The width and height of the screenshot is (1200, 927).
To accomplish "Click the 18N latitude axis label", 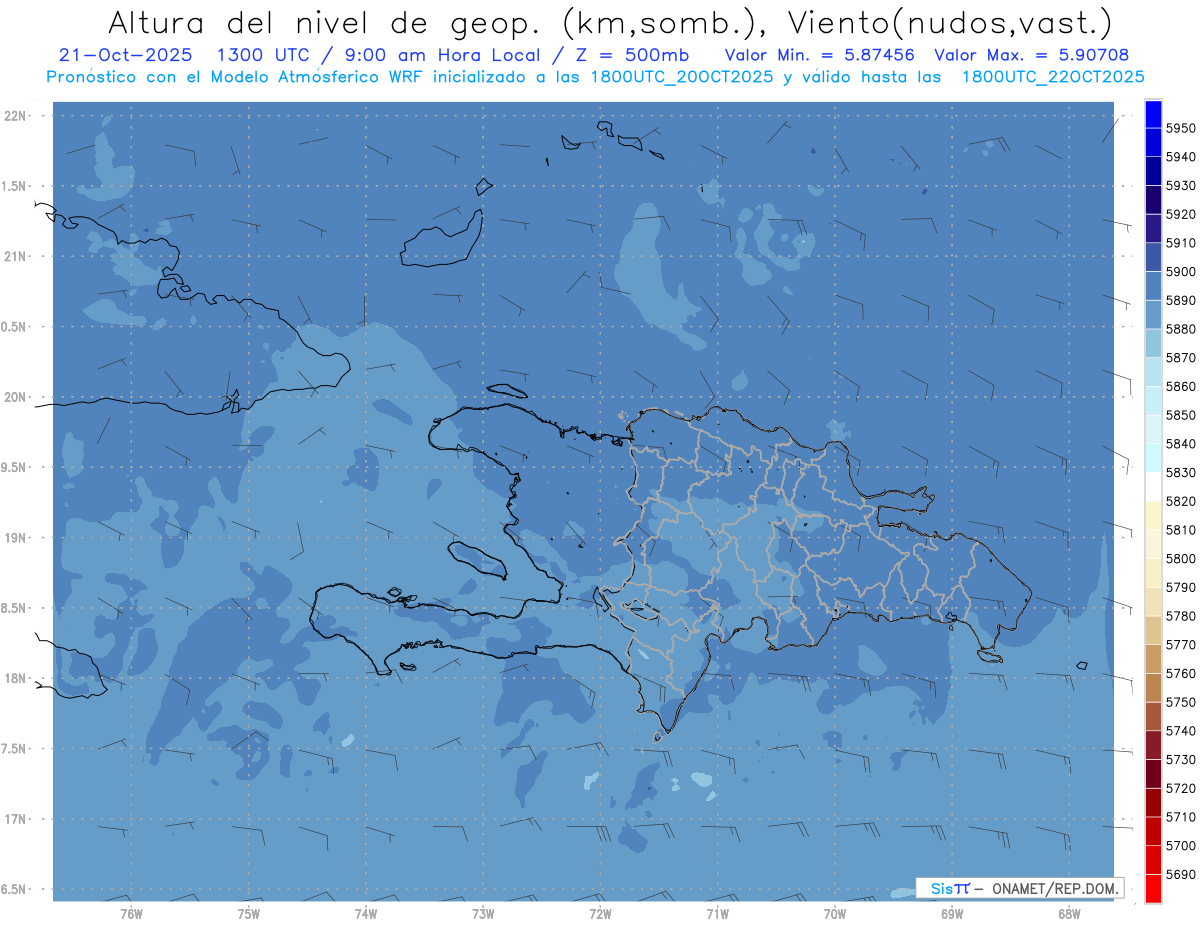I will pyautogui.click(x=17, y=678).
